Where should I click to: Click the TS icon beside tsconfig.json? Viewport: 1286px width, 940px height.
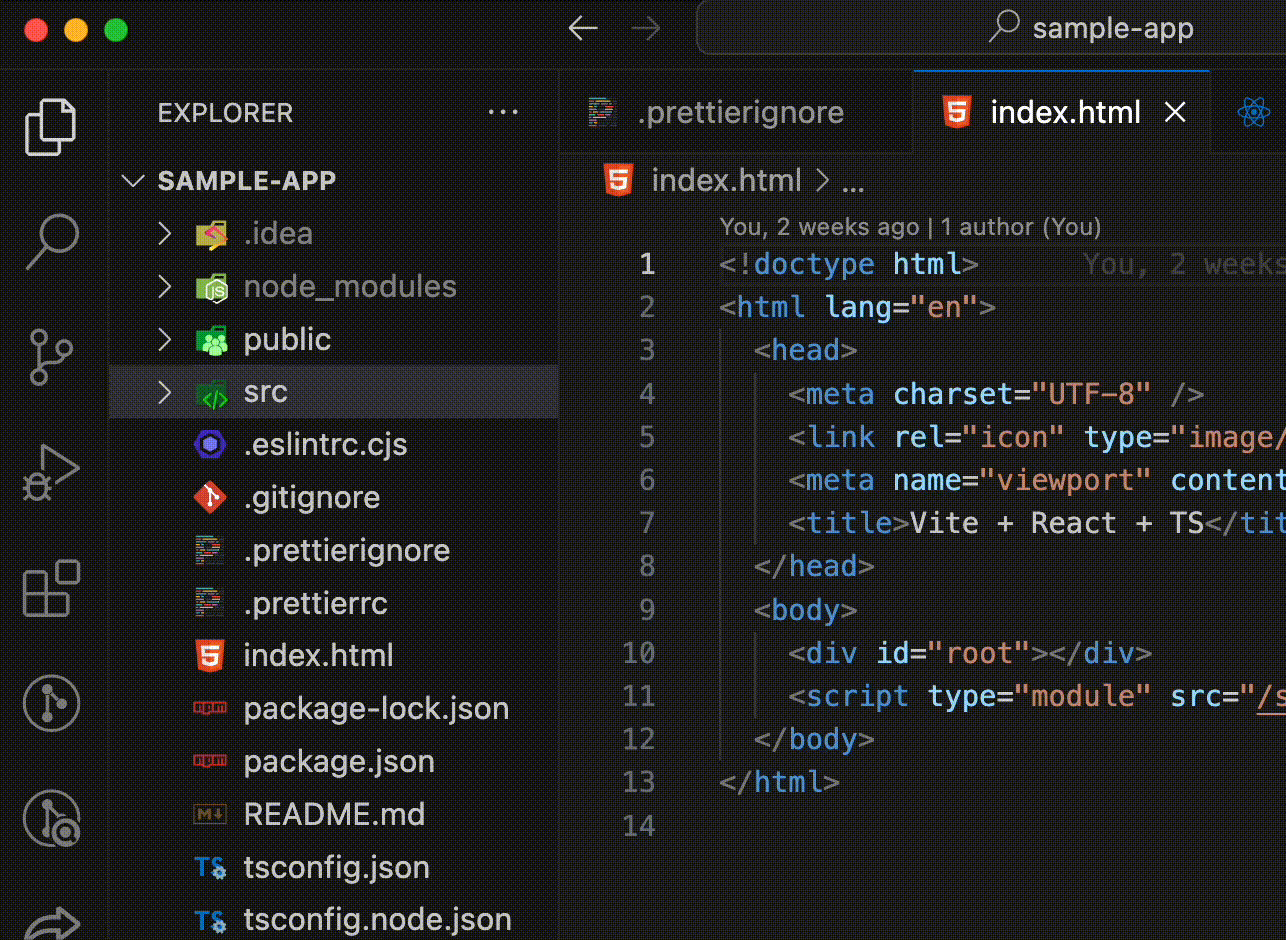(210, 868)
